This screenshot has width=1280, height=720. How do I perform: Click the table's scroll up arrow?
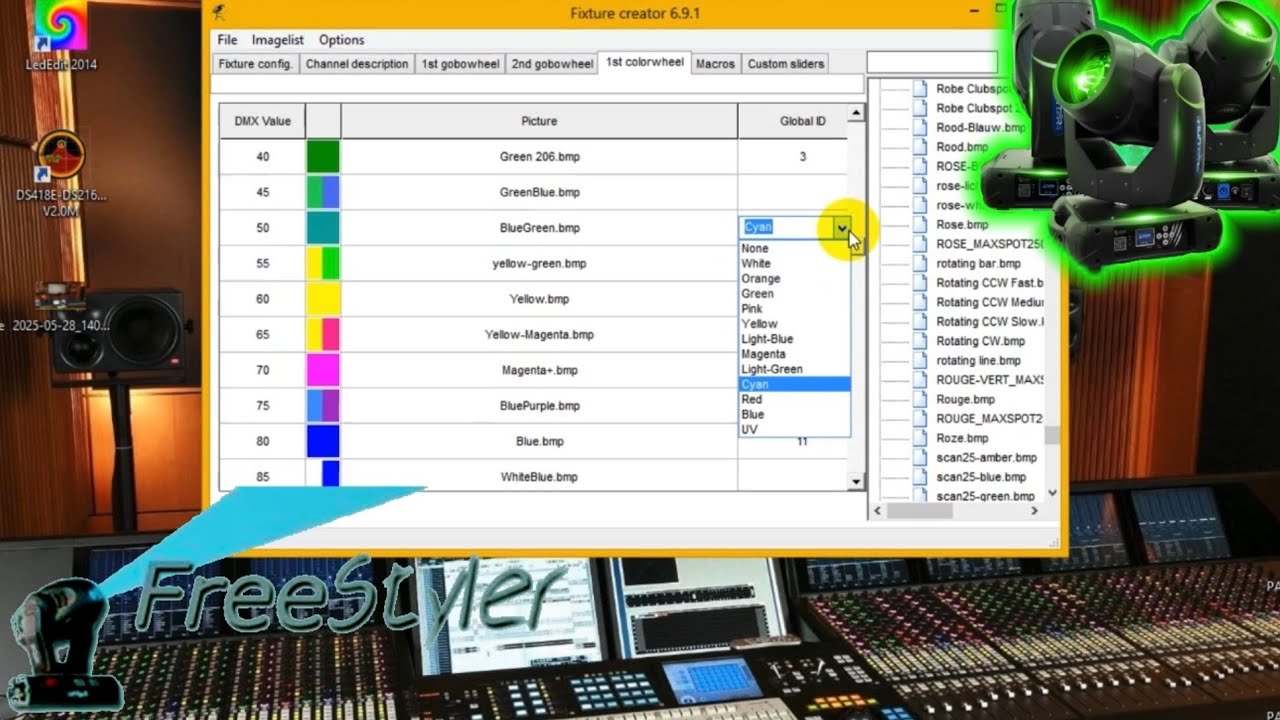coord(855,112)
